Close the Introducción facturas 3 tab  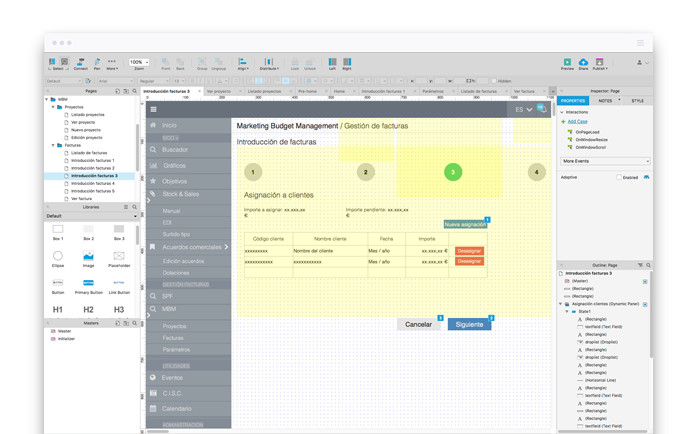click(x=199, y=91)
